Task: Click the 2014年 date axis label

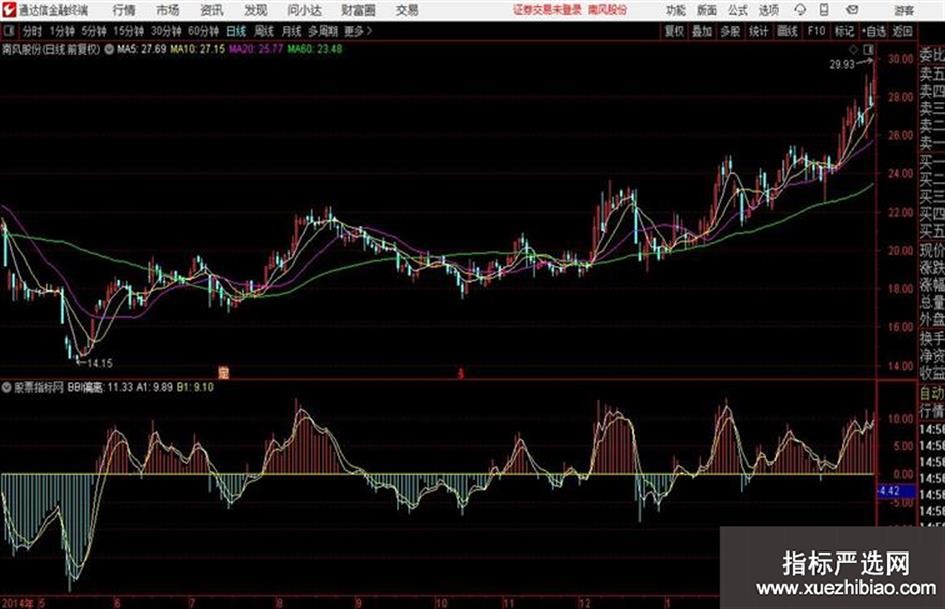Action: coord(17,602)
